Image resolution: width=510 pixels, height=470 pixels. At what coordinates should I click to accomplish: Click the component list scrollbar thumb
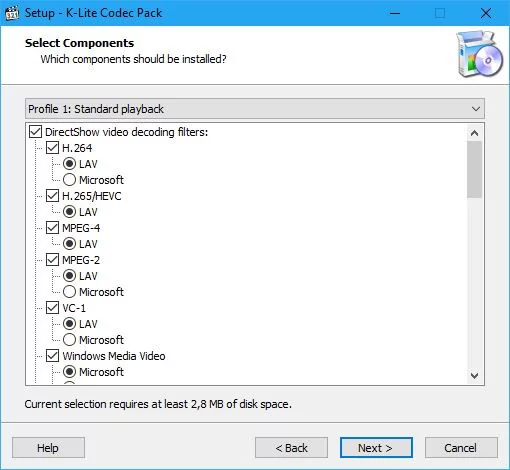tap(474, 169)
